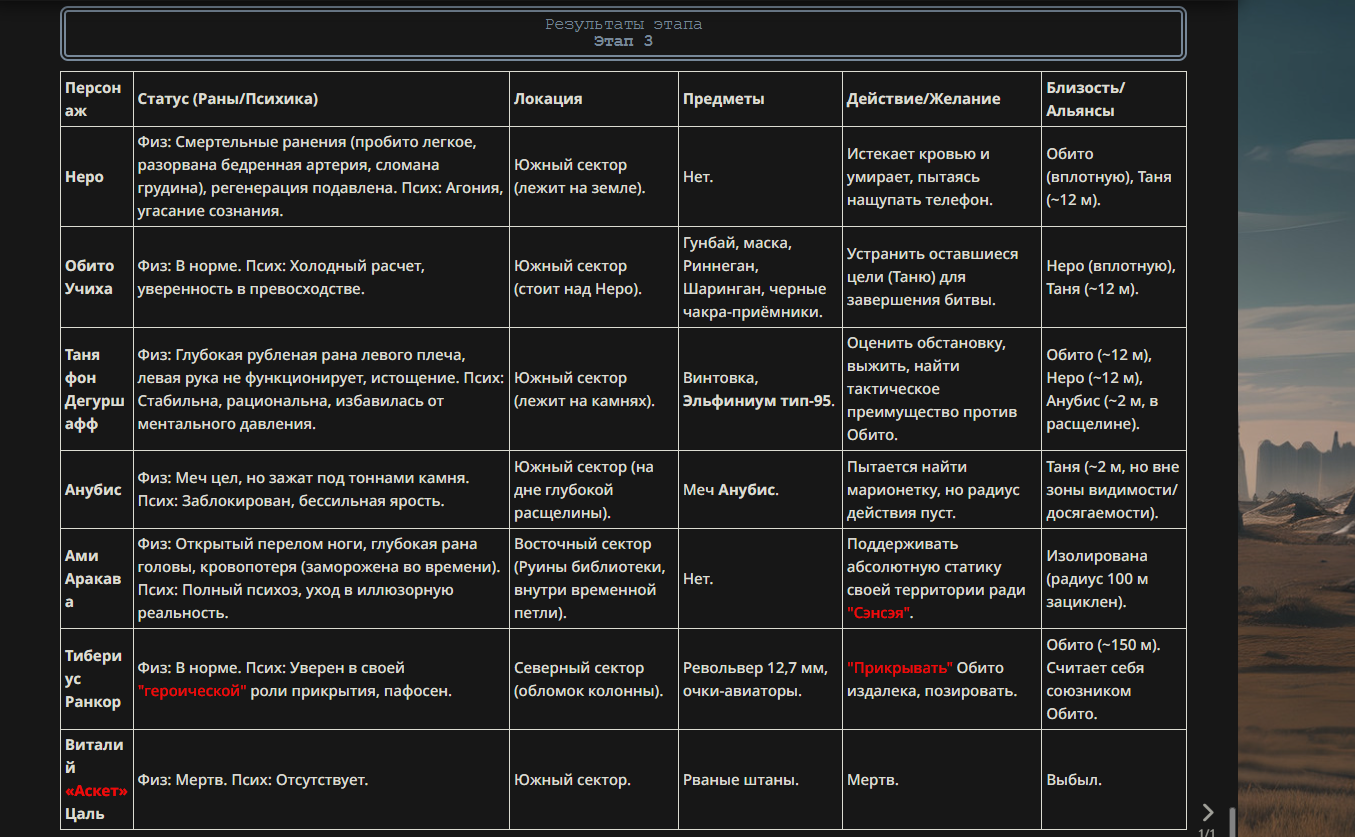Click the red word 'Прикрывать' in Тибериус's action

click(x=900, y=667)
